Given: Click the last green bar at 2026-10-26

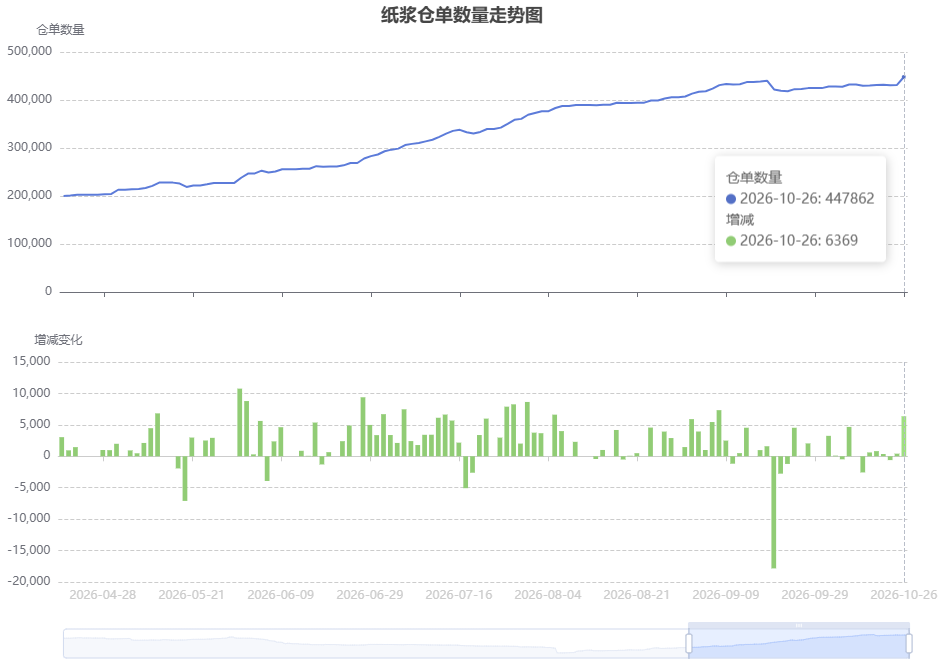Looking at the screenshot, I should coord(904,436).
